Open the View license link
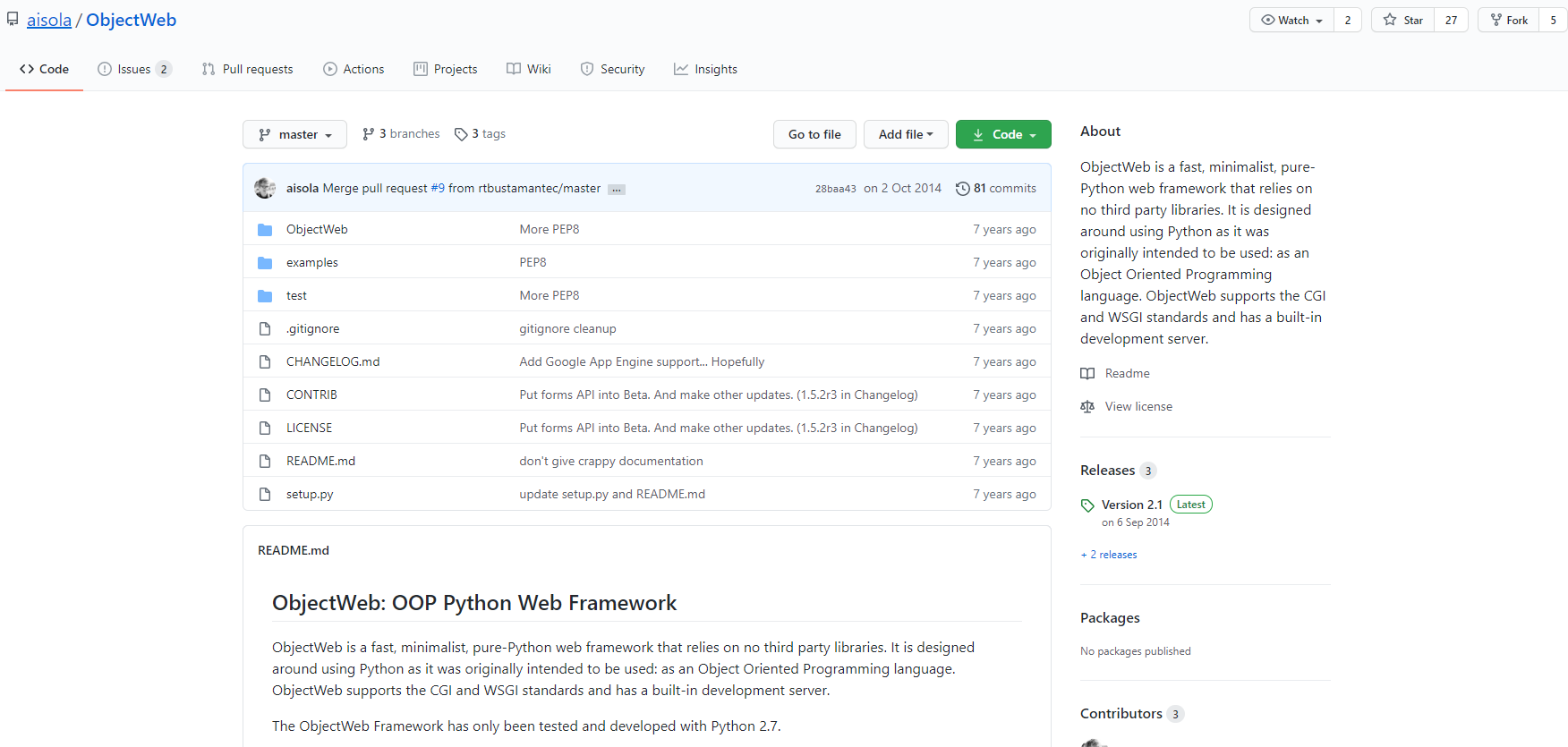Viewport: 1568px width, 747px height. coord(1138,406)
